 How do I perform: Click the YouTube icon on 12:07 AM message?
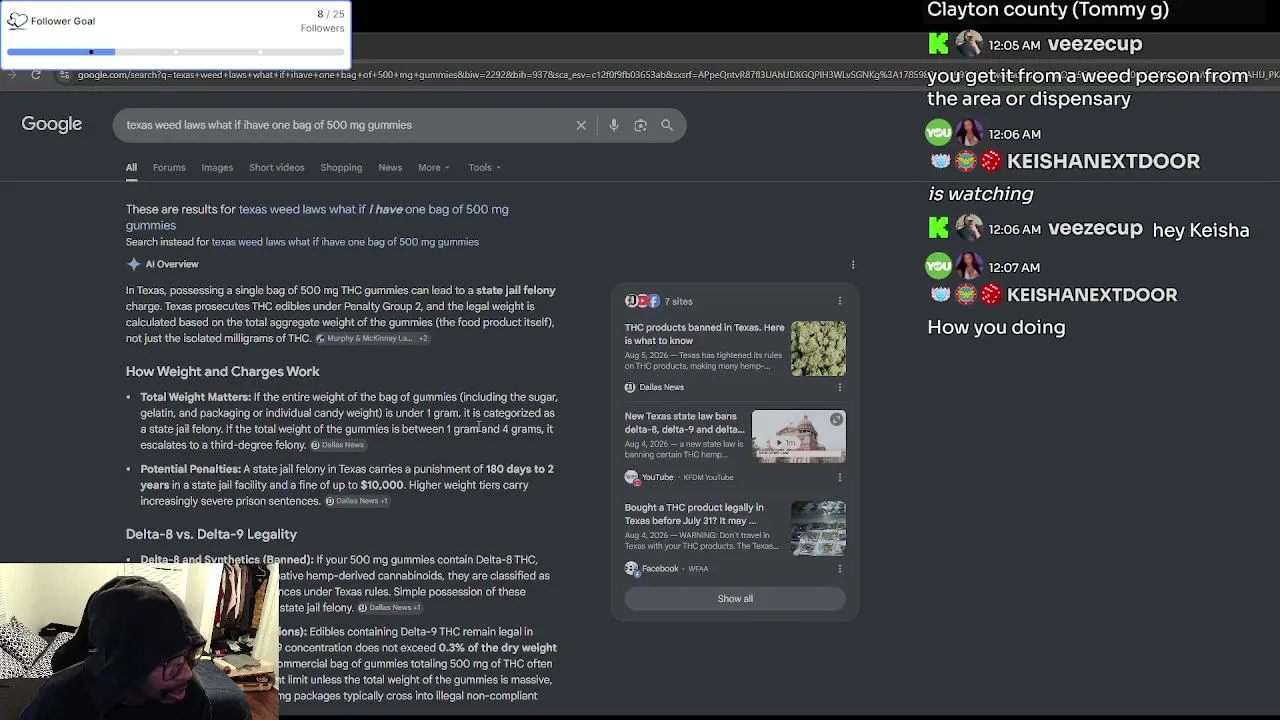[x=938, y=267]
